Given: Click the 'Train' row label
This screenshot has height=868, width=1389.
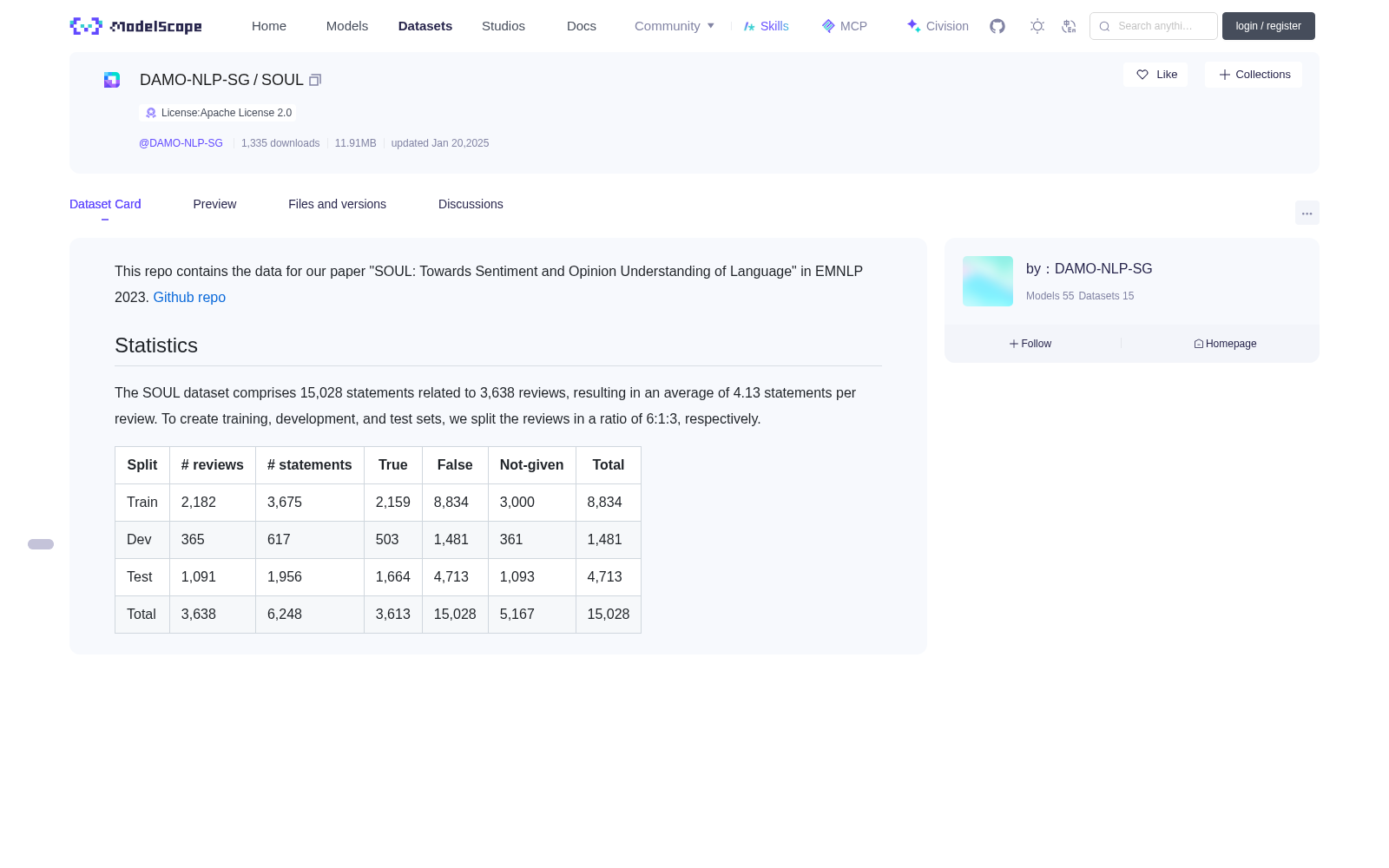Looking at the screenshot, I should [x=142, y=503].
